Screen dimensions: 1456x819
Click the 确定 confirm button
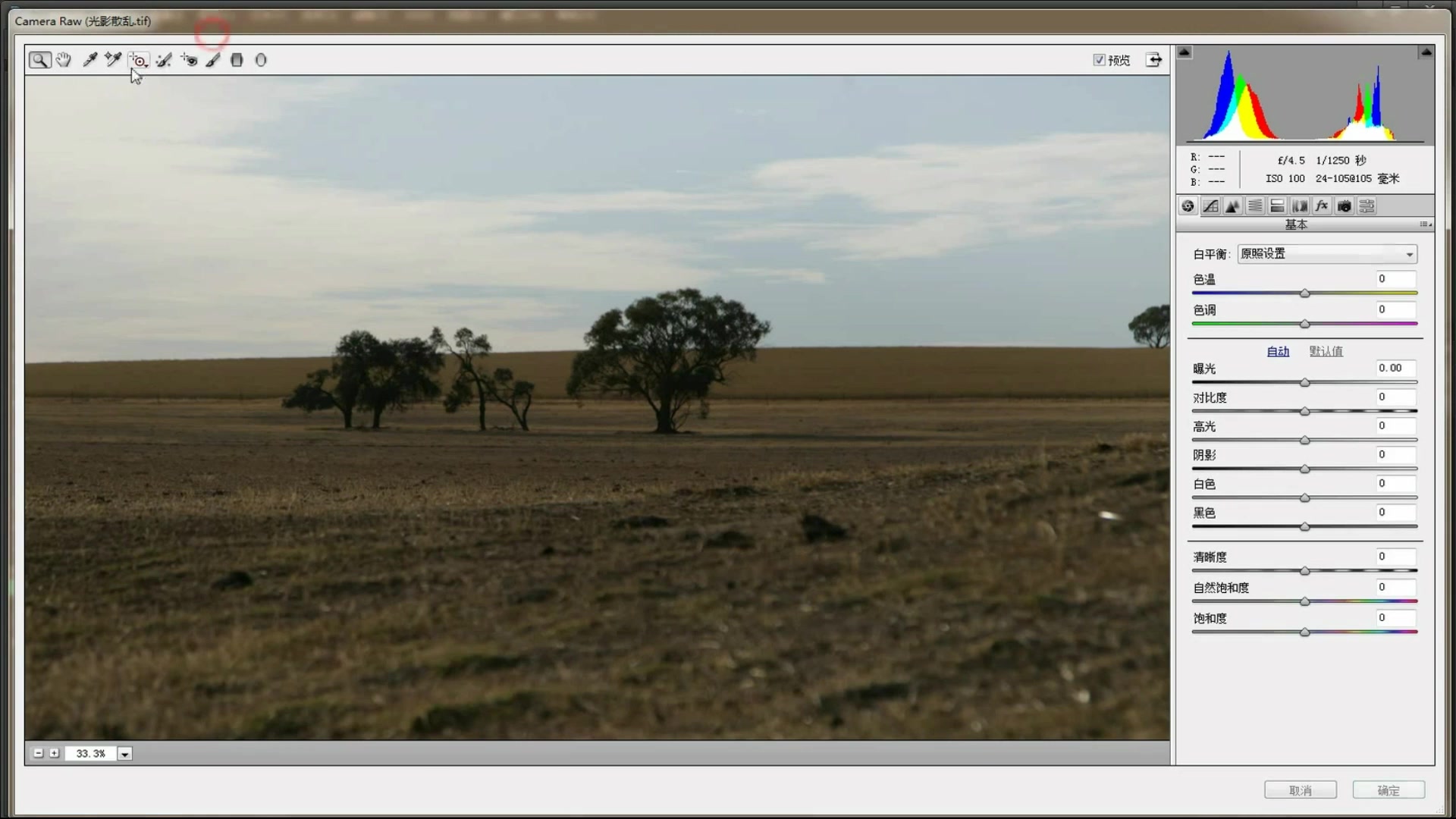(1389, 790)
